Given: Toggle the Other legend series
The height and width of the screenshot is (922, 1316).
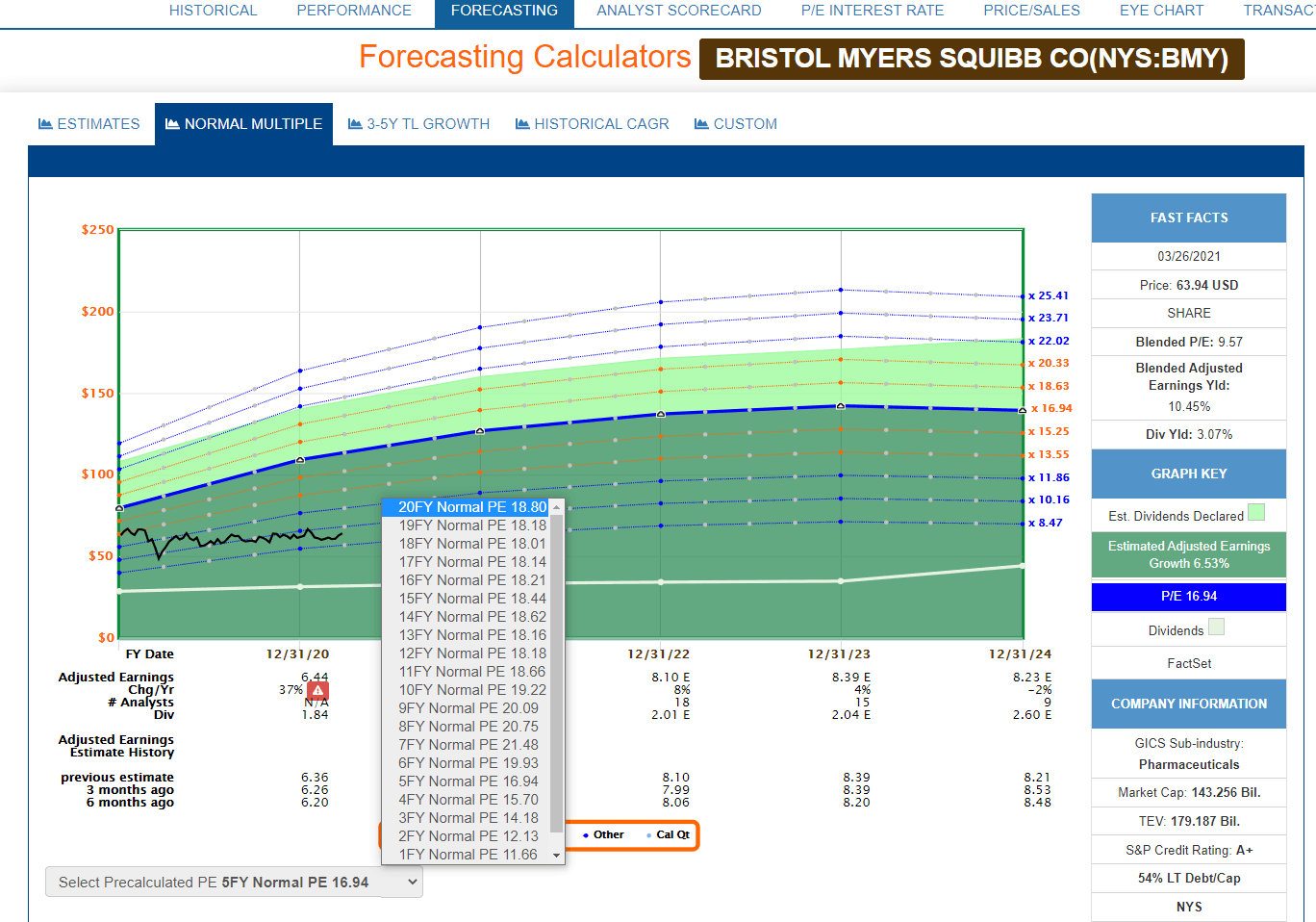Looking at the screenshot, I should [603, 835].
